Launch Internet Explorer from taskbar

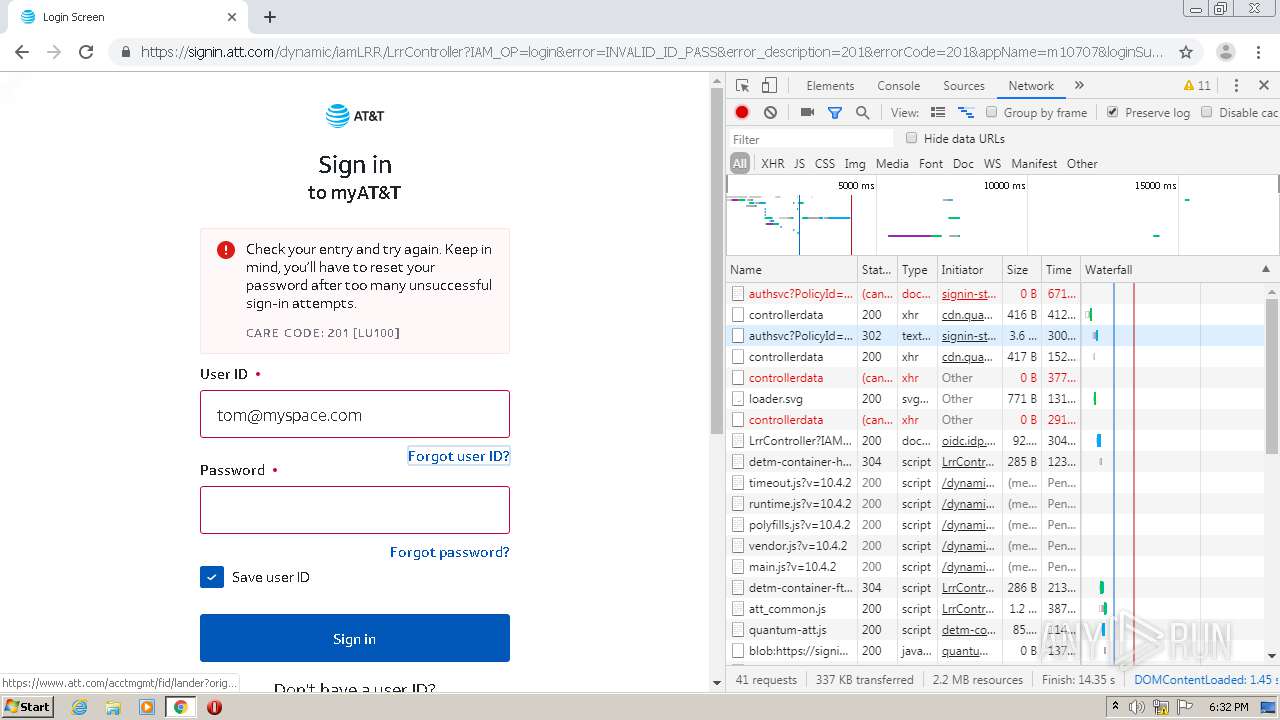click(x=80, y=707)
